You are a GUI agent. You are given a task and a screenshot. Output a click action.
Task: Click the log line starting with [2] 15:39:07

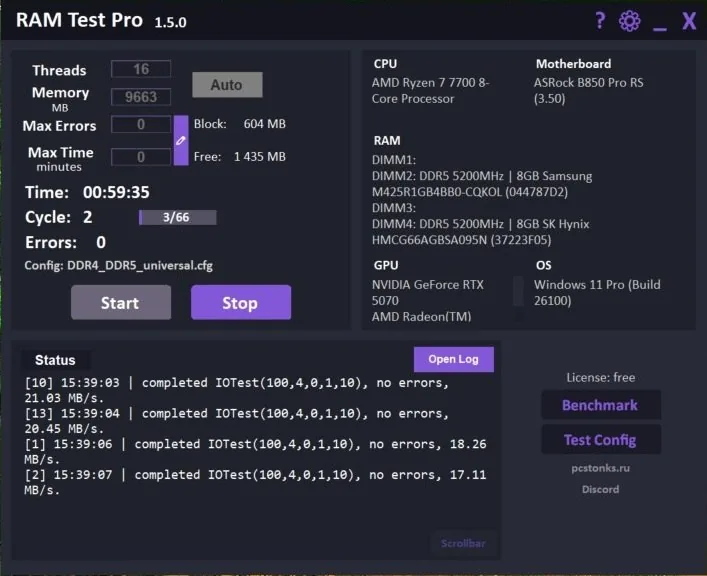tap(255, 482)
